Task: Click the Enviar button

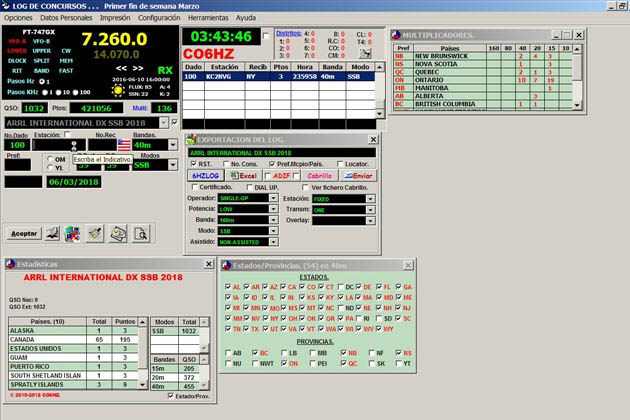Action: 358,176
